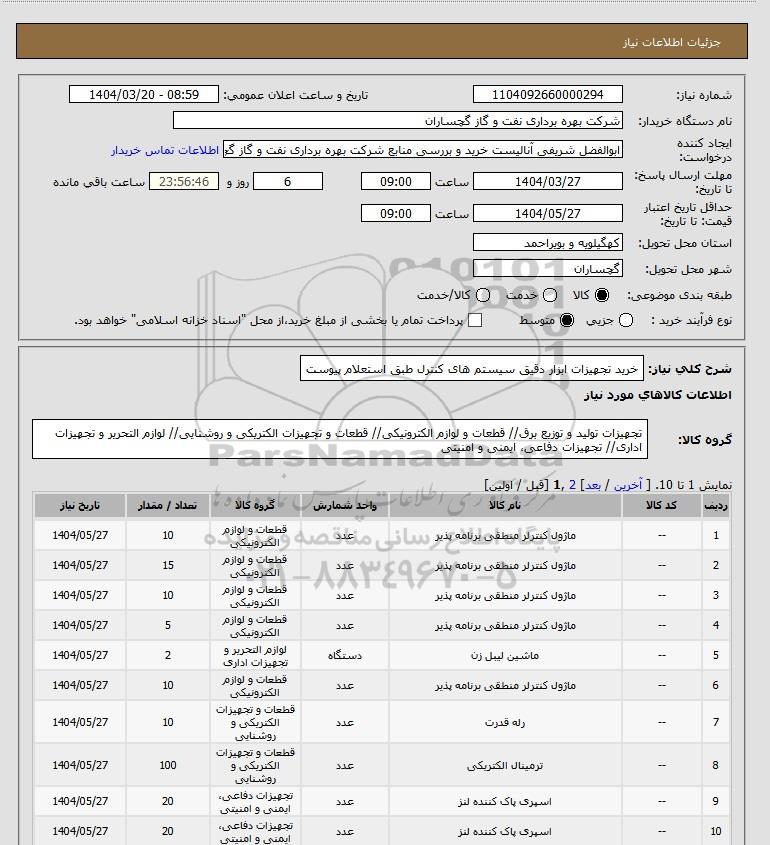Screen dimensions: 770x845
Task: Select اسپری پاک کننده لنز in row 9
Action: pos(505,801)
